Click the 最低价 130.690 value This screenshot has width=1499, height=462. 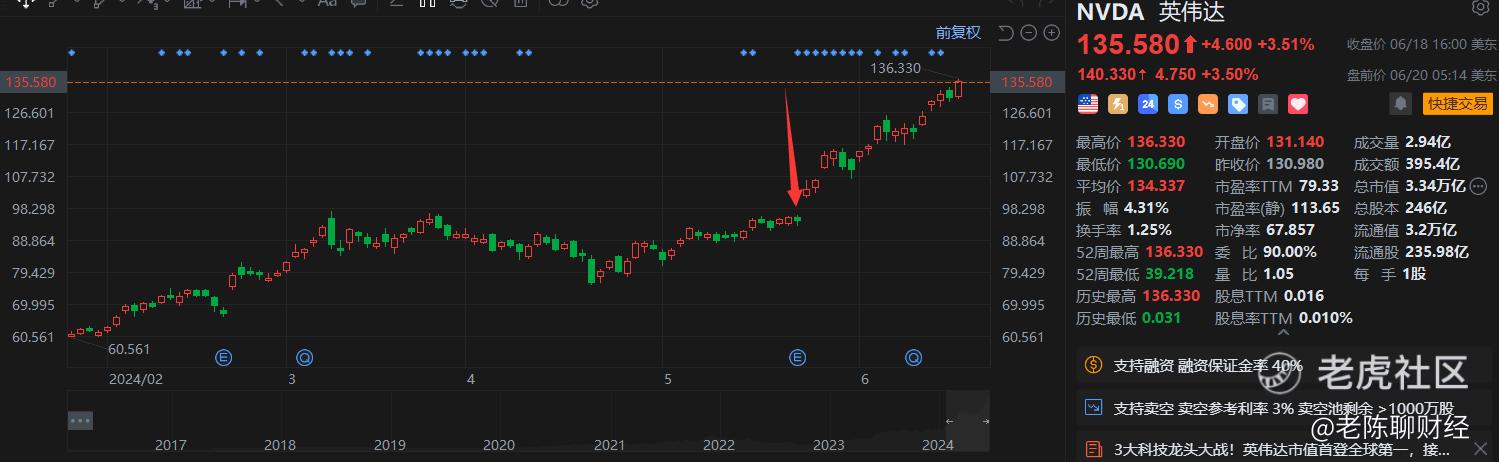[1156, 164]
